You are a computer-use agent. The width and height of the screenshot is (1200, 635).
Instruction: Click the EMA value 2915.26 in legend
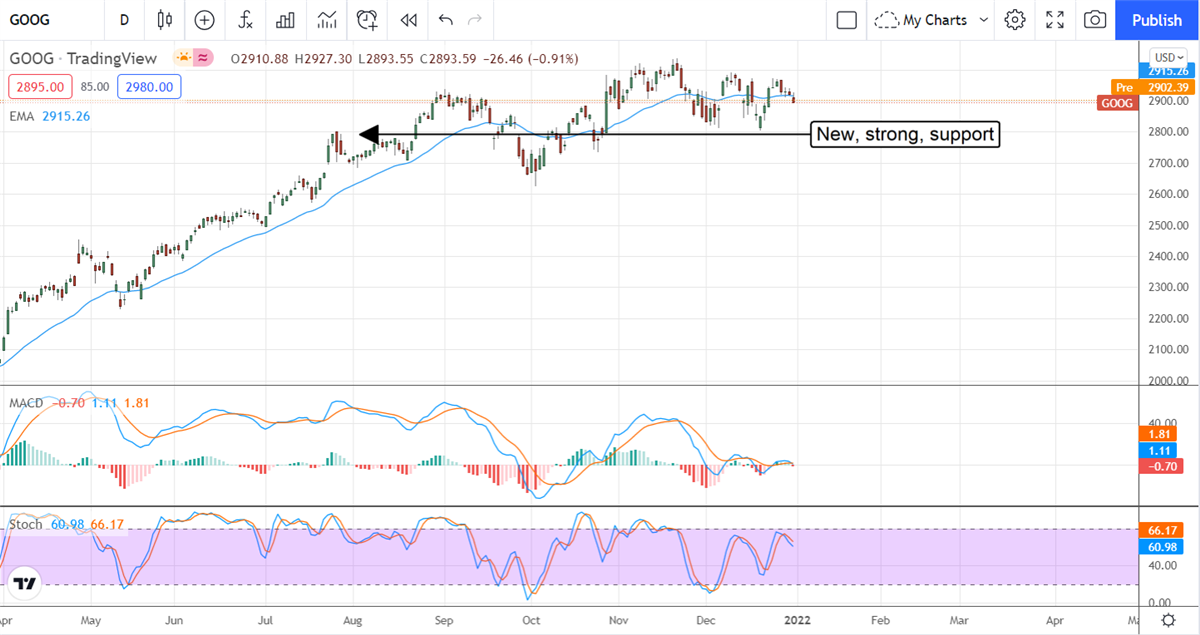pyautogui.click(x=66, y=116)
